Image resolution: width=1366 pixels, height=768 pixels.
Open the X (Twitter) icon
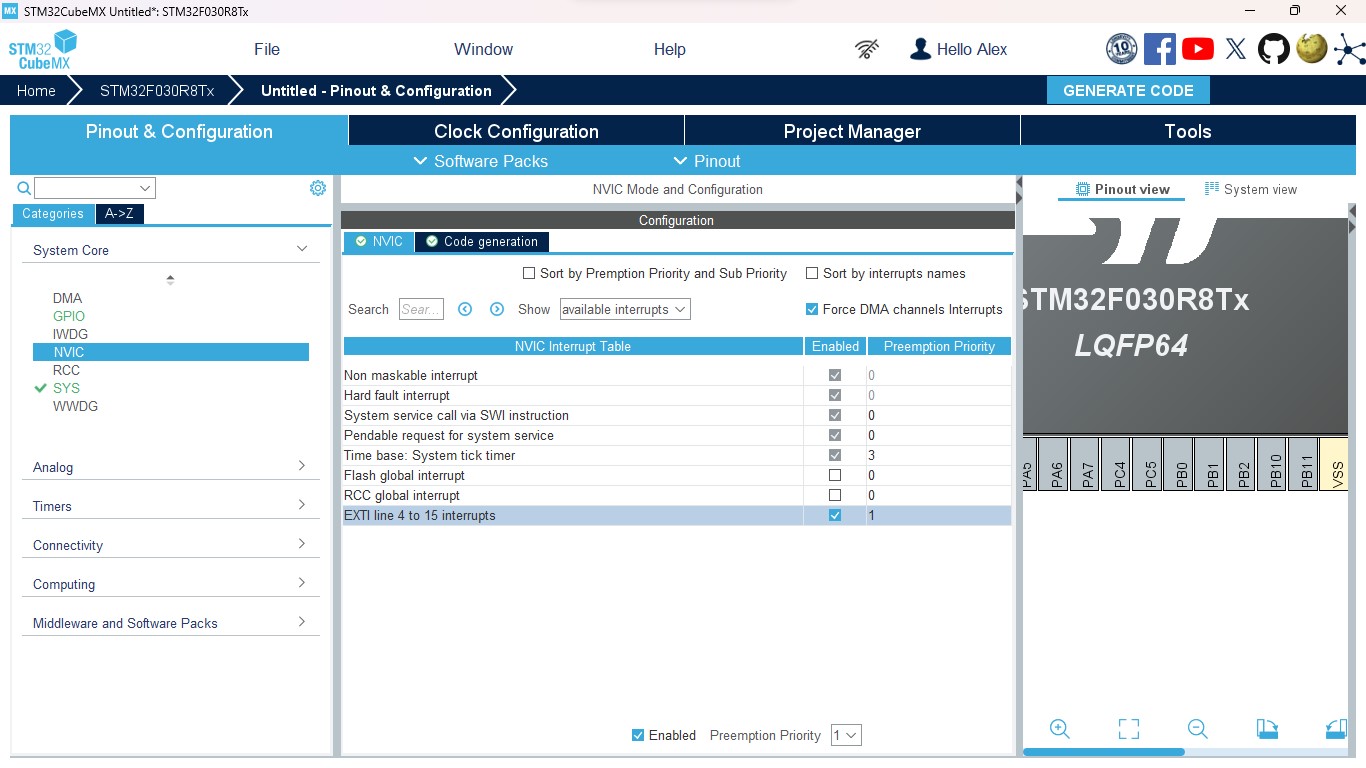click(1236, 49)
